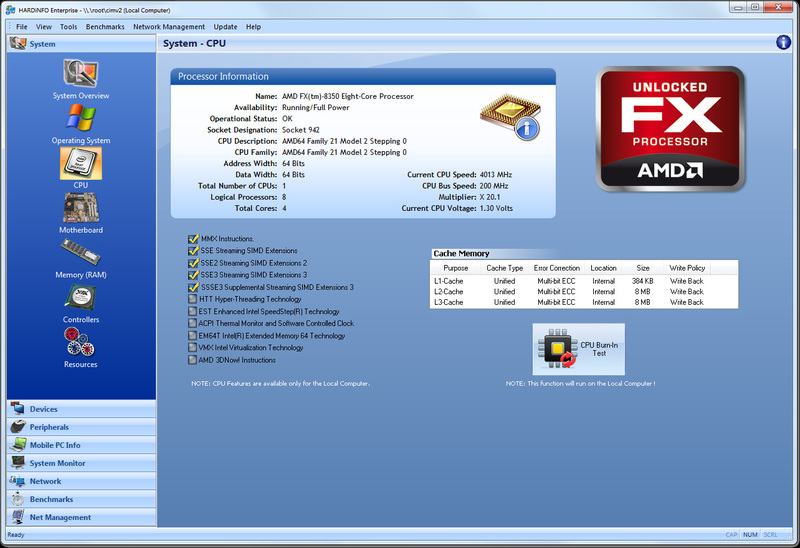This screenshot has width=800, height=548.
Task: Expand the Mobile PC Info section
Action: coord(82,445)
